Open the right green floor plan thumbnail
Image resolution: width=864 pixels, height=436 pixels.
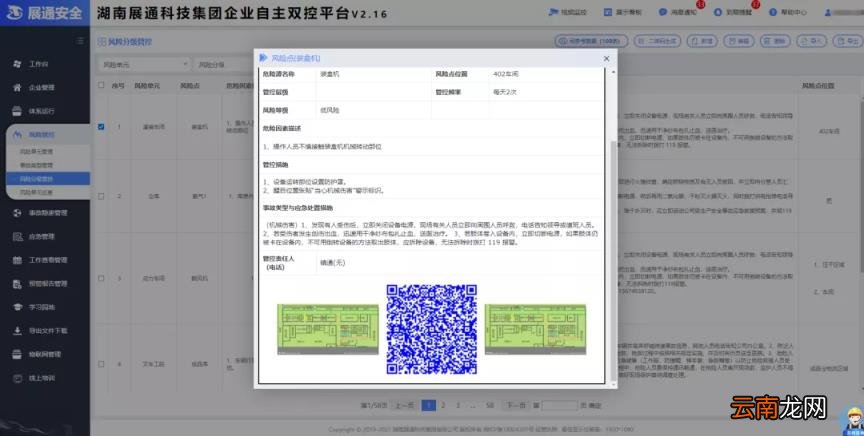point(536,329)
